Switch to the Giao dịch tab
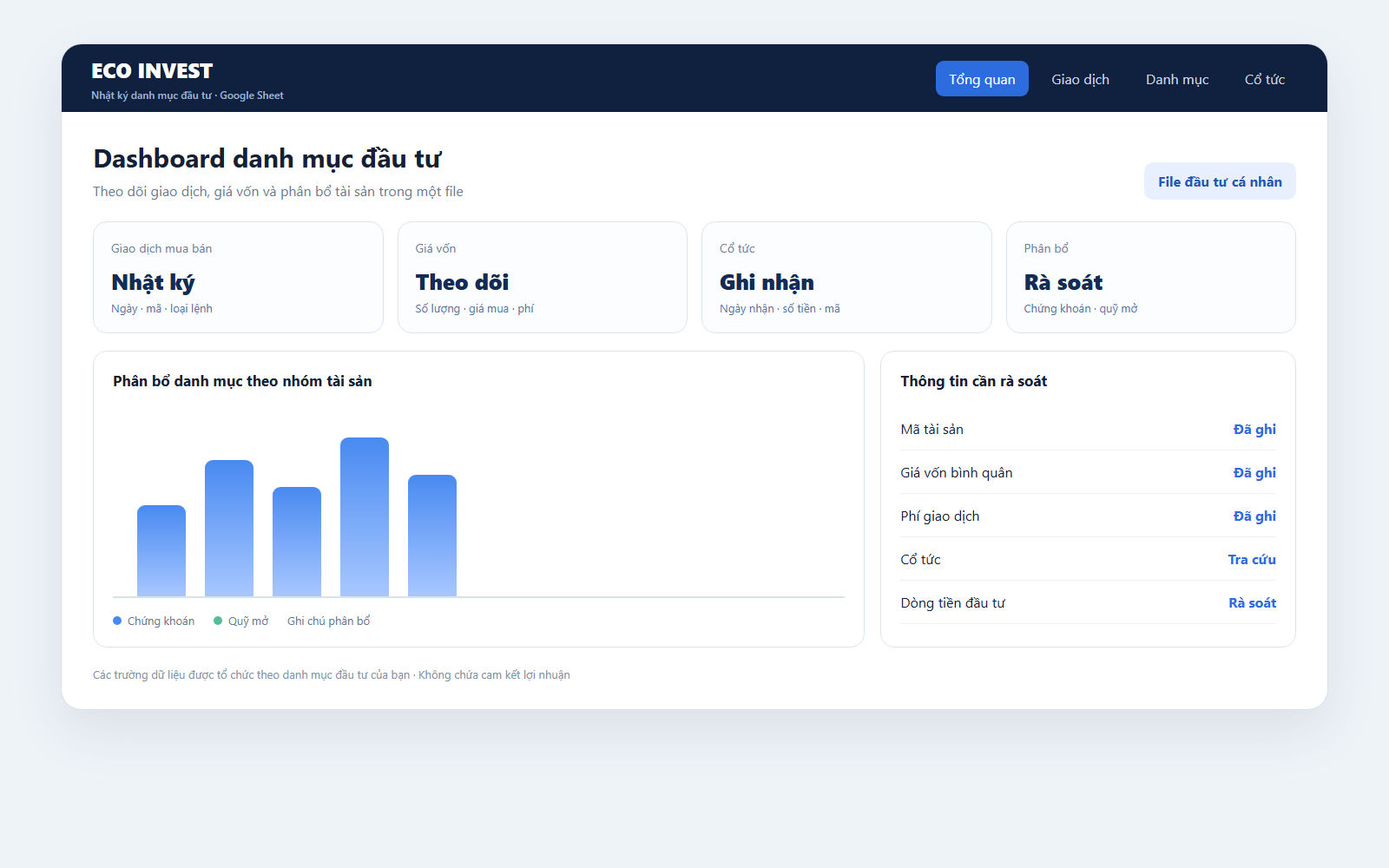This screenshot has width=1389, height=868. pos(1080,79)
